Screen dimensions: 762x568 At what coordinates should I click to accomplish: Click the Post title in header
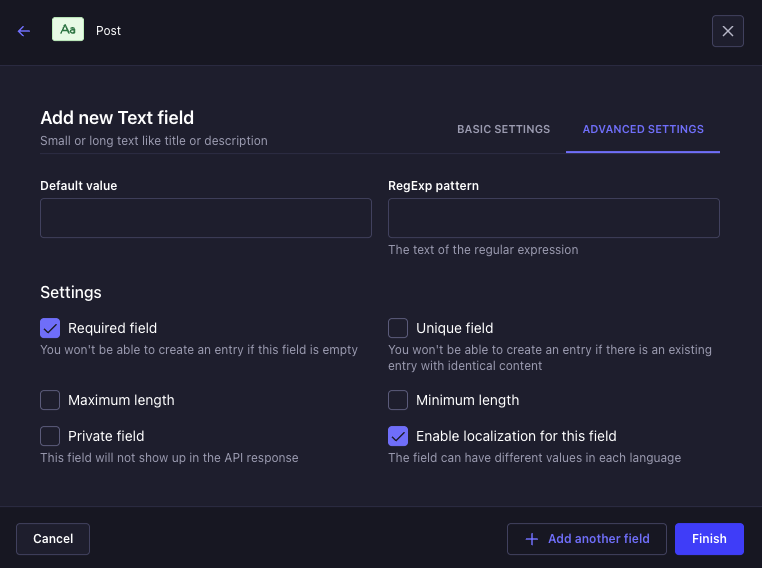pos(109,31)
